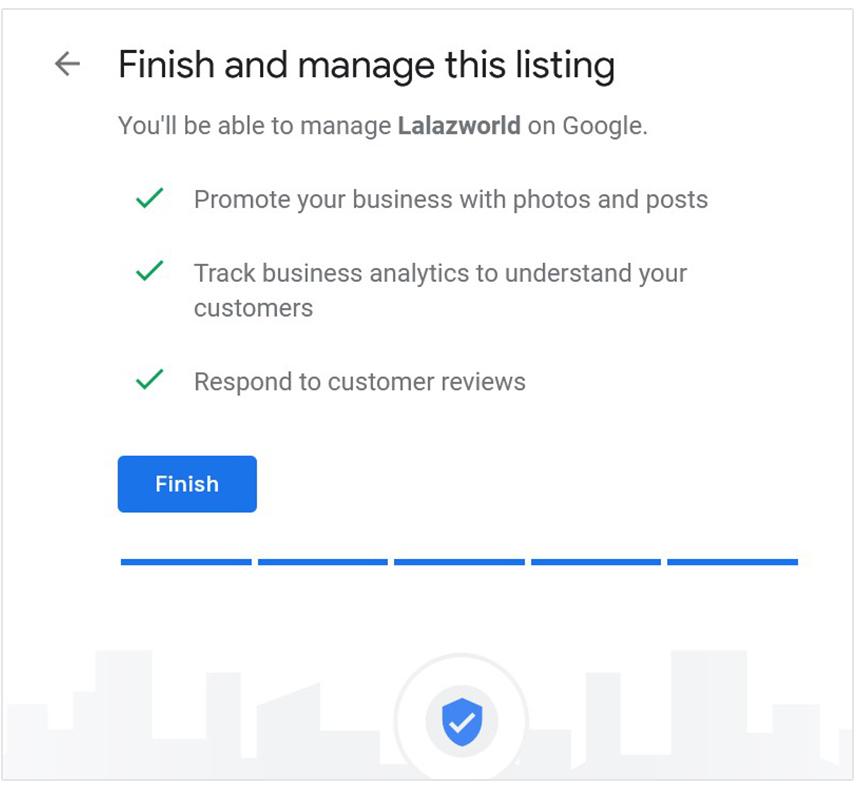Screen dimensions: 861x790
Task: Click the You'll be able to manage subtitle
Action: pos(383,125)
